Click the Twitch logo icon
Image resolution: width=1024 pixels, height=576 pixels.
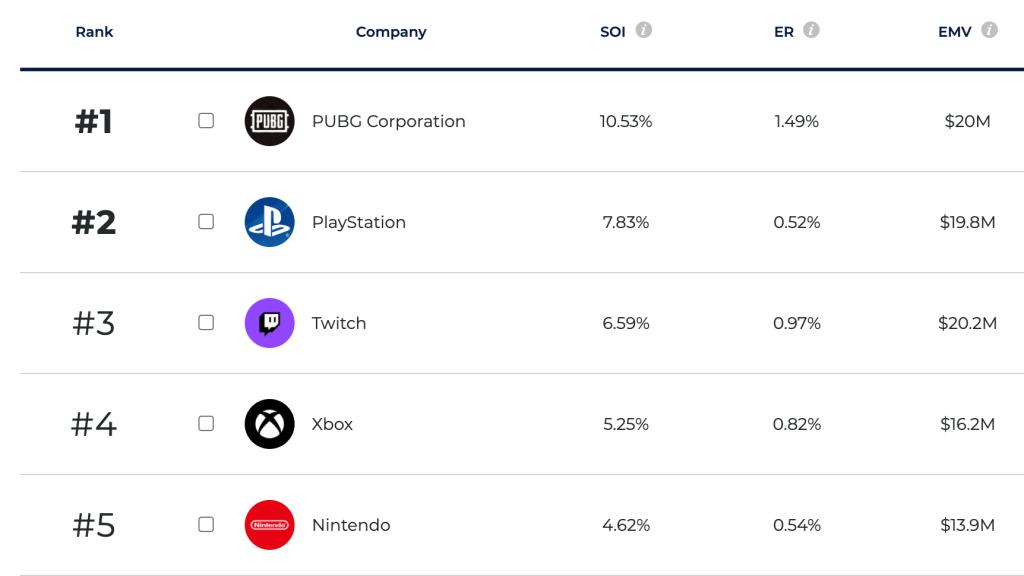click(x=269, y=323)
